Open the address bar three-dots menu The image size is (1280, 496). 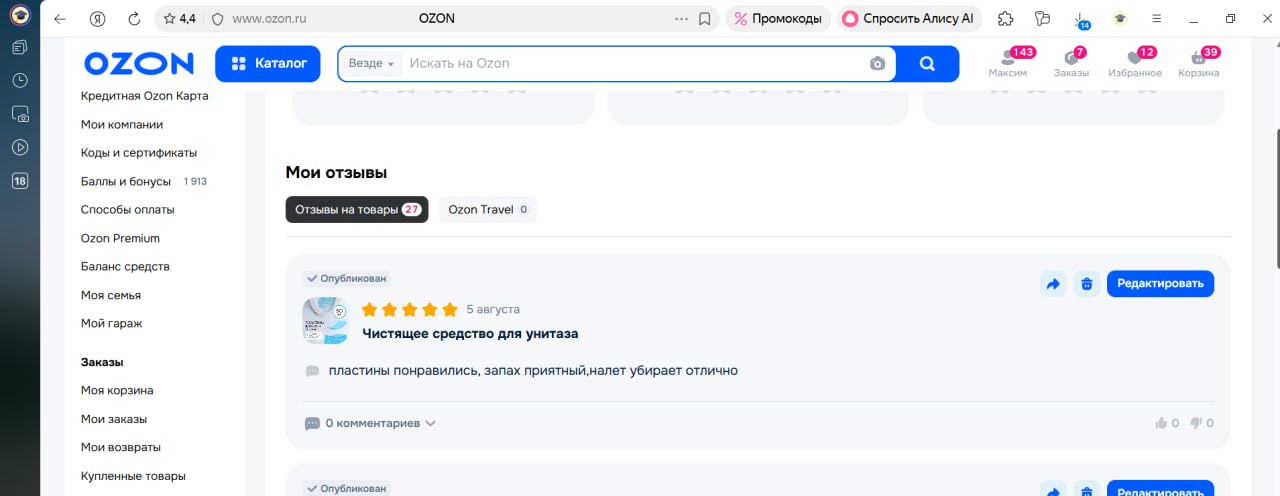click(682, 19)
